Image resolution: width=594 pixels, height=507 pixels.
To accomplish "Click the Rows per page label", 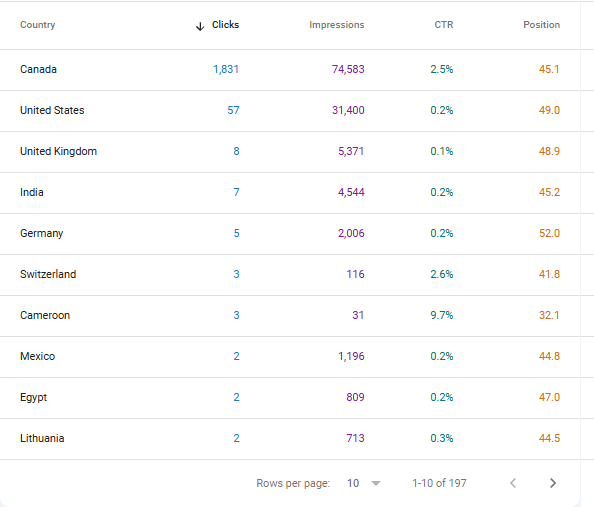I will pos(293,483).
